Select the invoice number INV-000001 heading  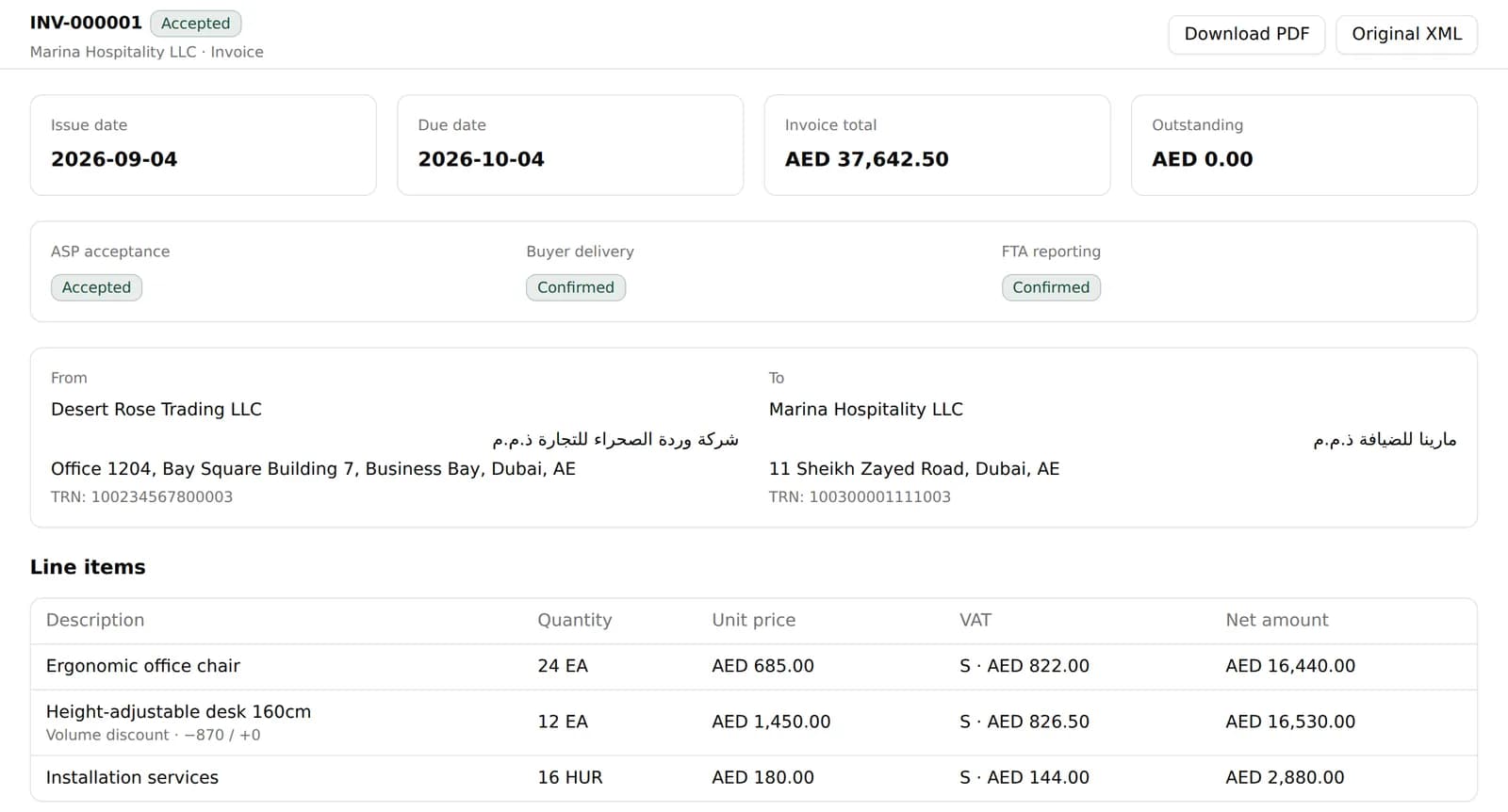click(x=86, y=23)
